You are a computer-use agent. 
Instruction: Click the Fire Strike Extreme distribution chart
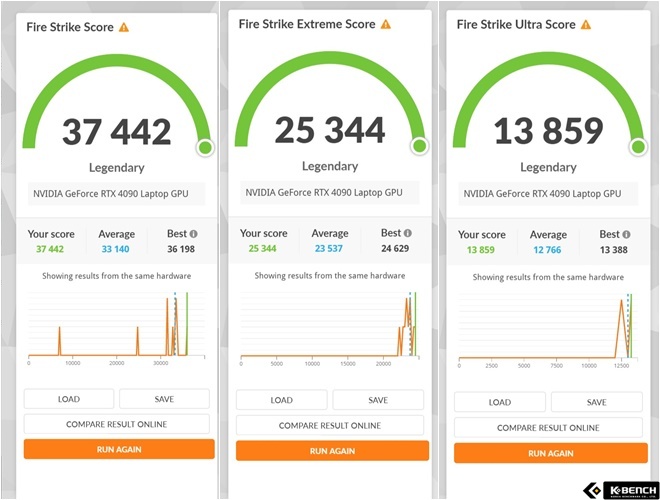(x=330, y=329)
